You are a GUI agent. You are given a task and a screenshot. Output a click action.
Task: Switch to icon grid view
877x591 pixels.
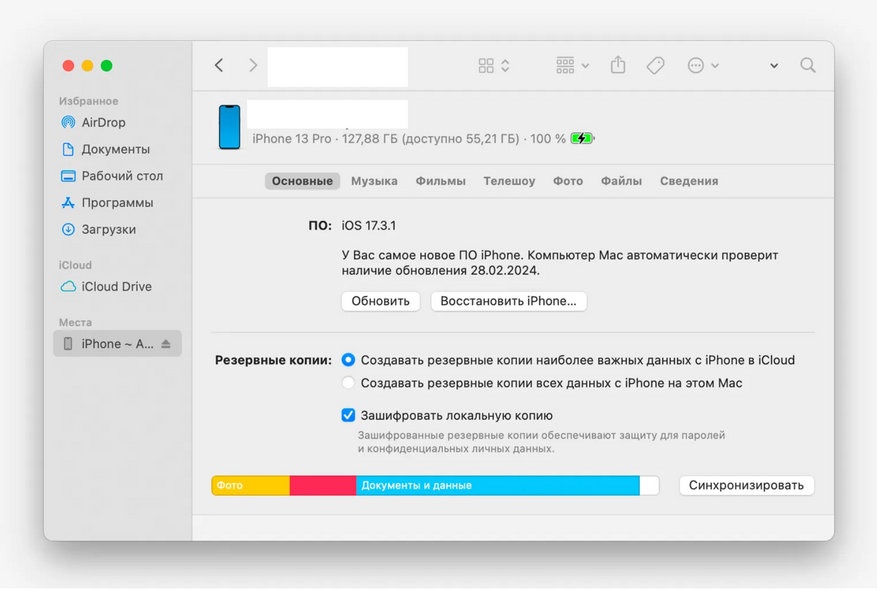click(486, 65)
